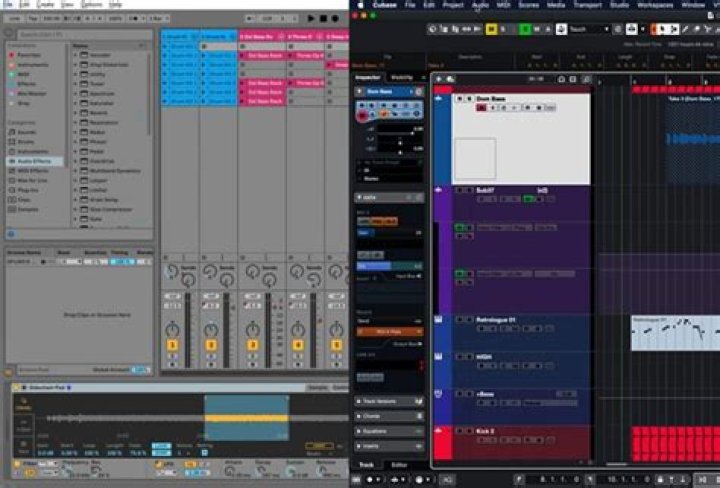Switch to Track tab at Inspector bottom
Image resolution: width=720 pixels, height=488 pixels.
tap(366, 465)
